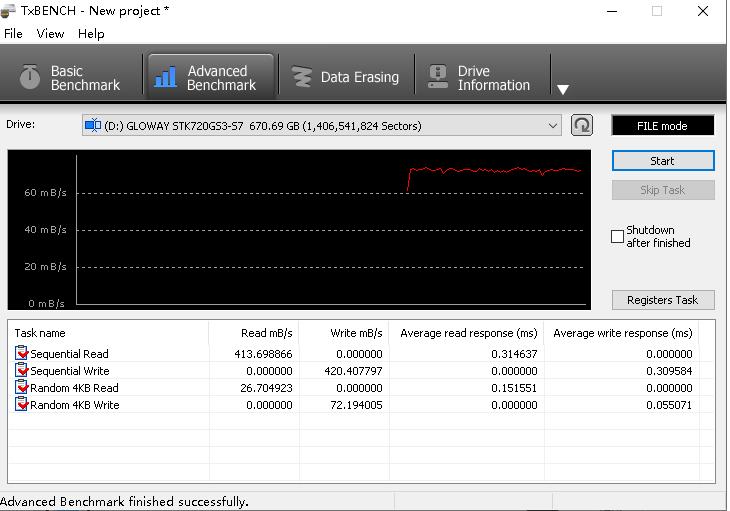Image resolution: width=730 pixels, height=511 pixels.
Task: Click the 0.314637 read response value
Action: click(514, 354)
